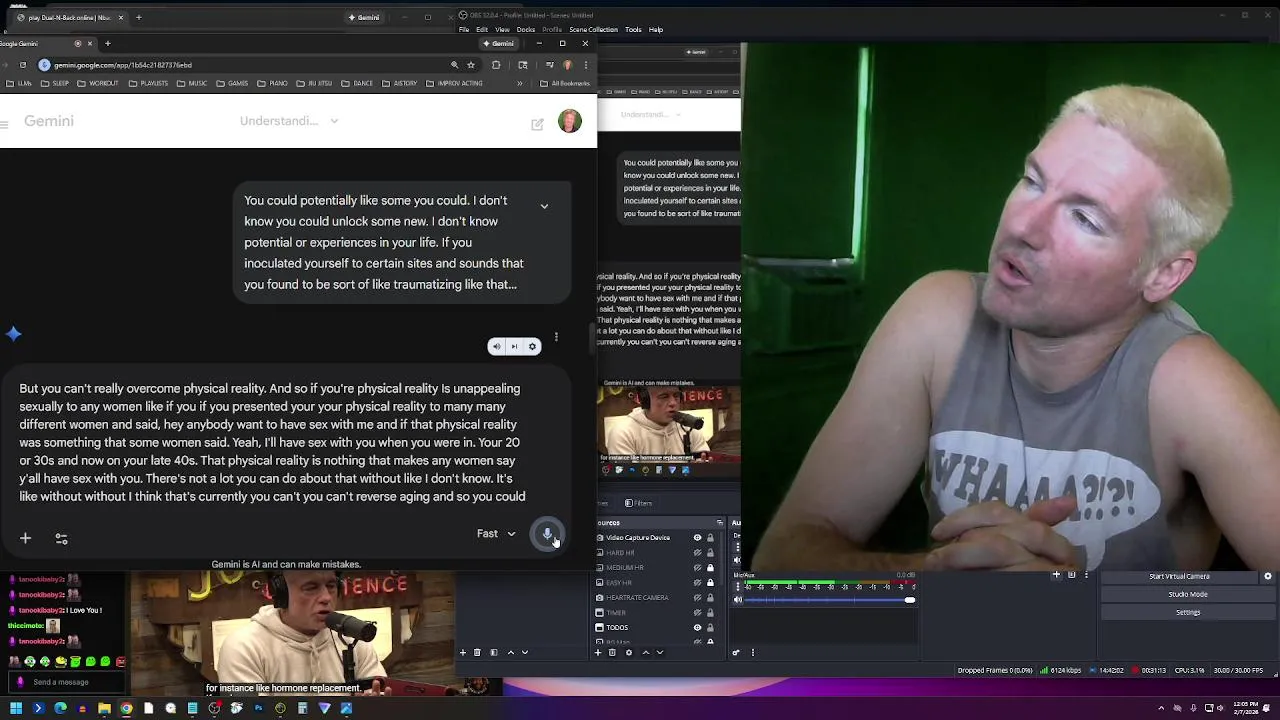Show the HEARTRATE CAMERA source
Image resolution: width=1280 pixels, height=720 pixels.
coord(698,598)
